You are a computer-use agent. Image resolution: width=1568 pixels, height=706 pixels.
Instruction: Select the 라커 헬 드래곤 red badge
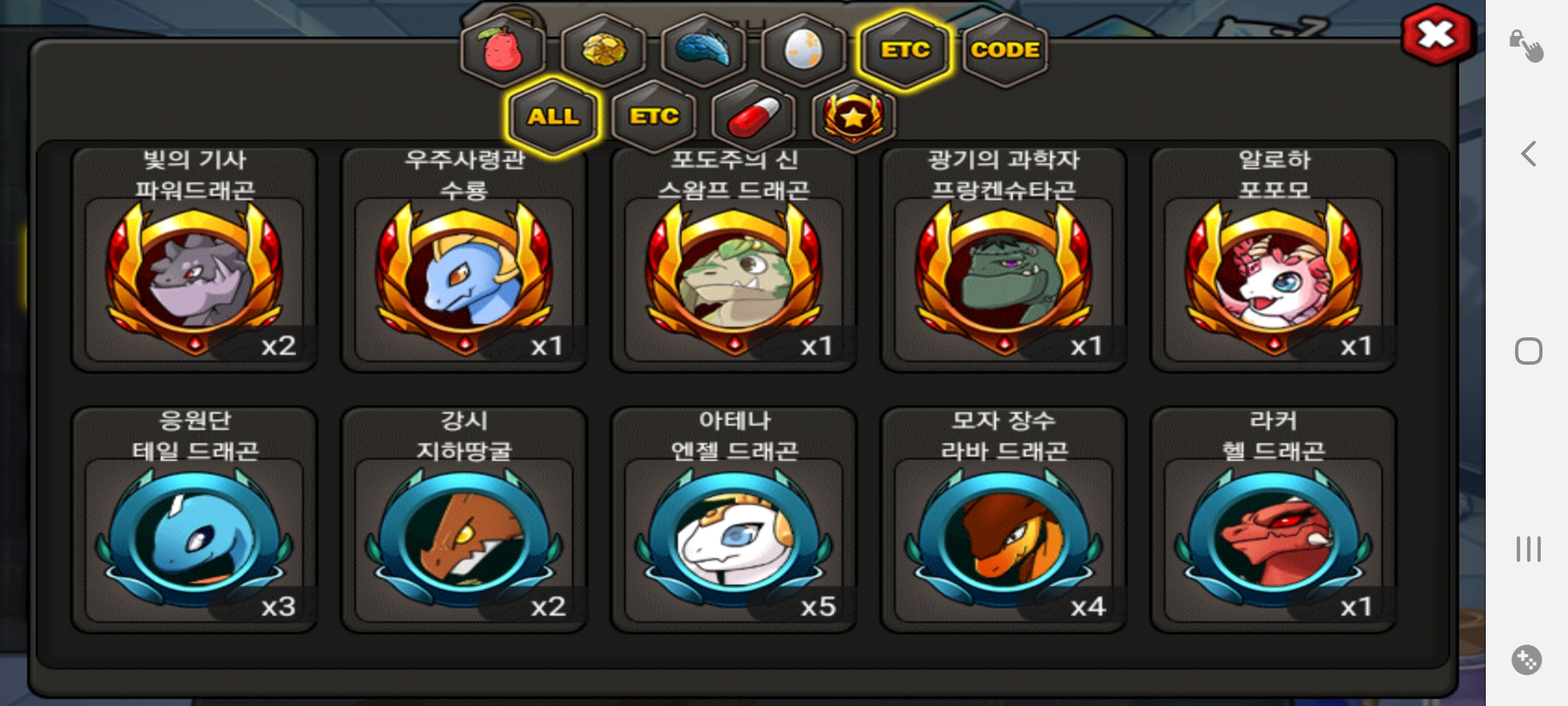coord(1273,520)
